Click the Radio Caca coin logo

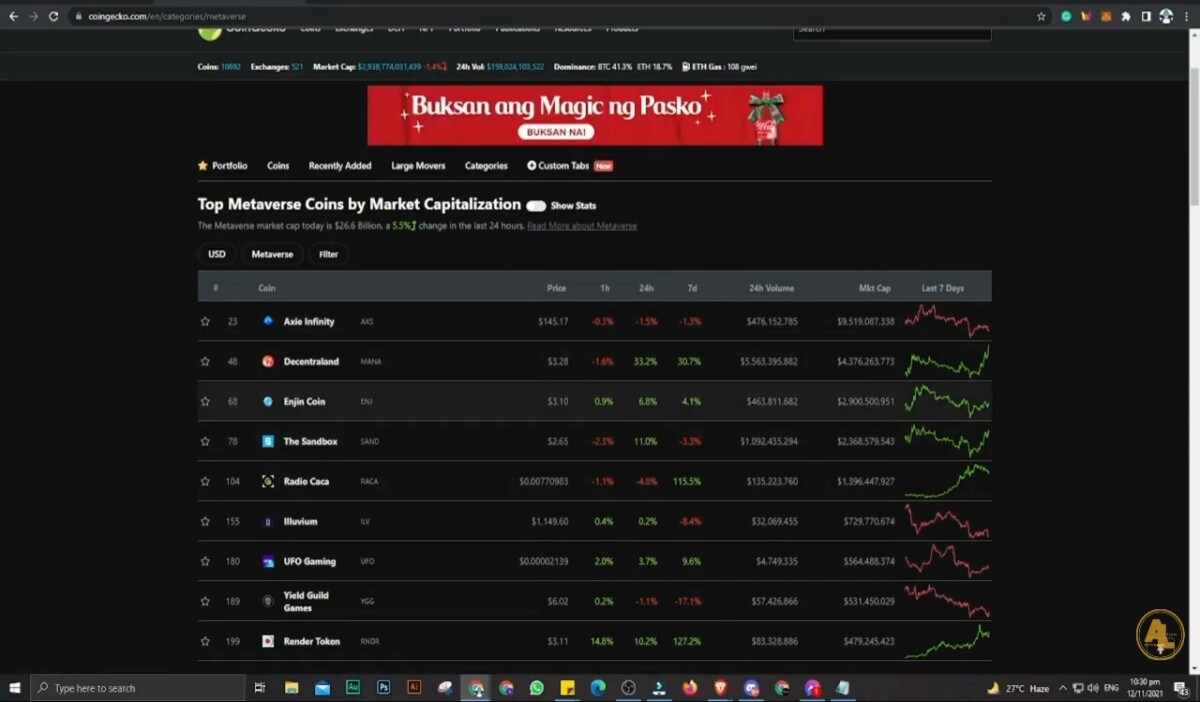[268, 481]
